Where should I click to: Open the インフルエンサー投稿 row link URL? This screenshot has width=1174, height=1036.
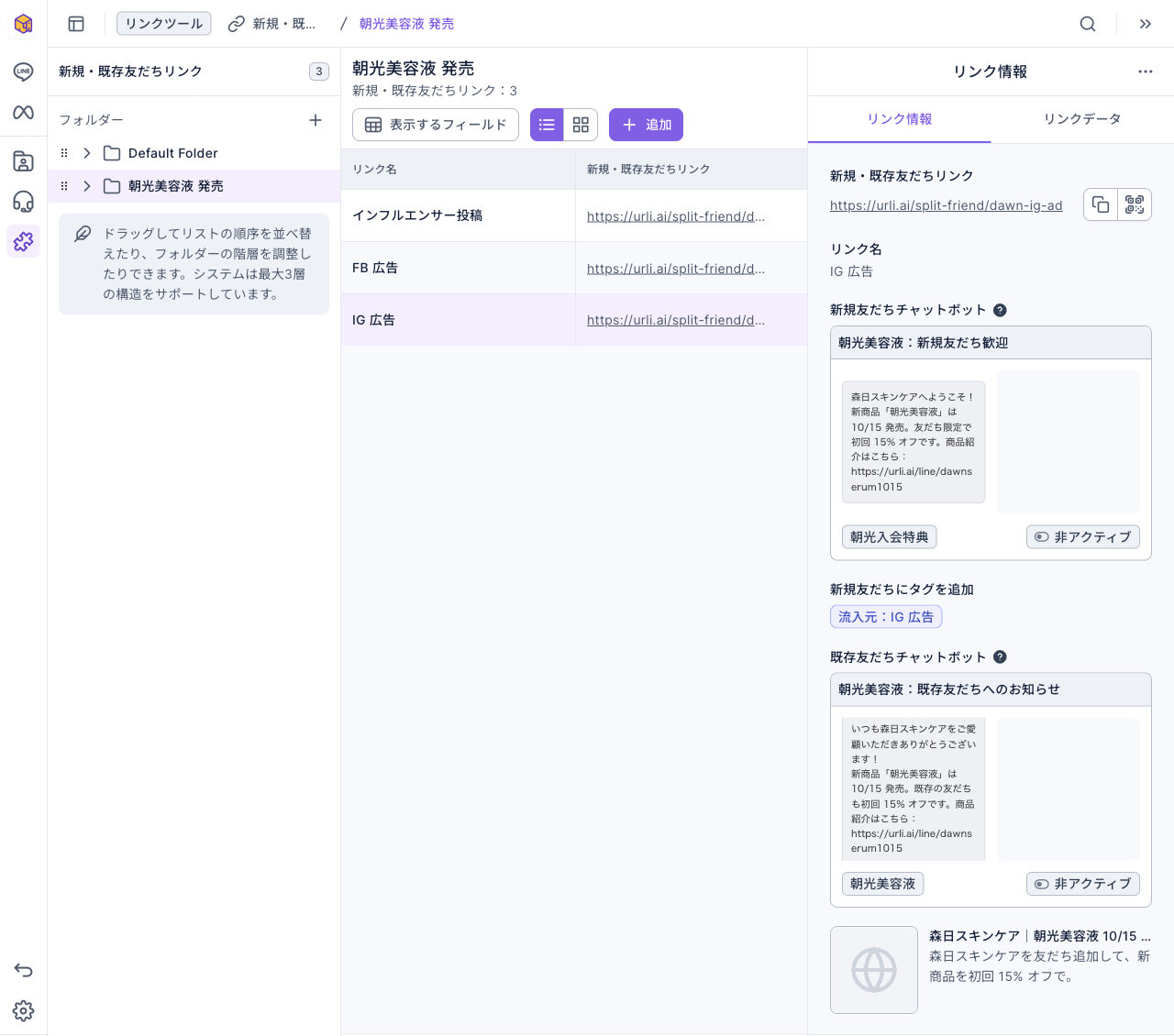[676, 216]
